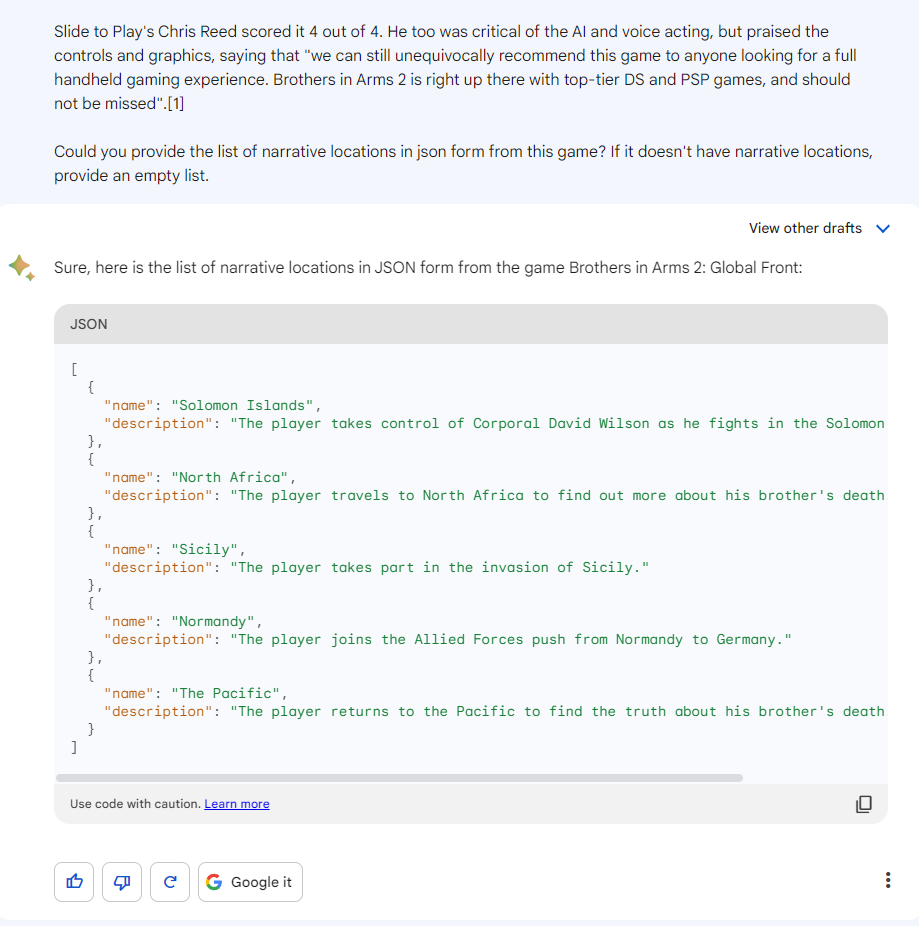Click the Corporal David Wilson description line
This screenshot has height=926, width=919.
pyautogui.click(x=557, y=423)
